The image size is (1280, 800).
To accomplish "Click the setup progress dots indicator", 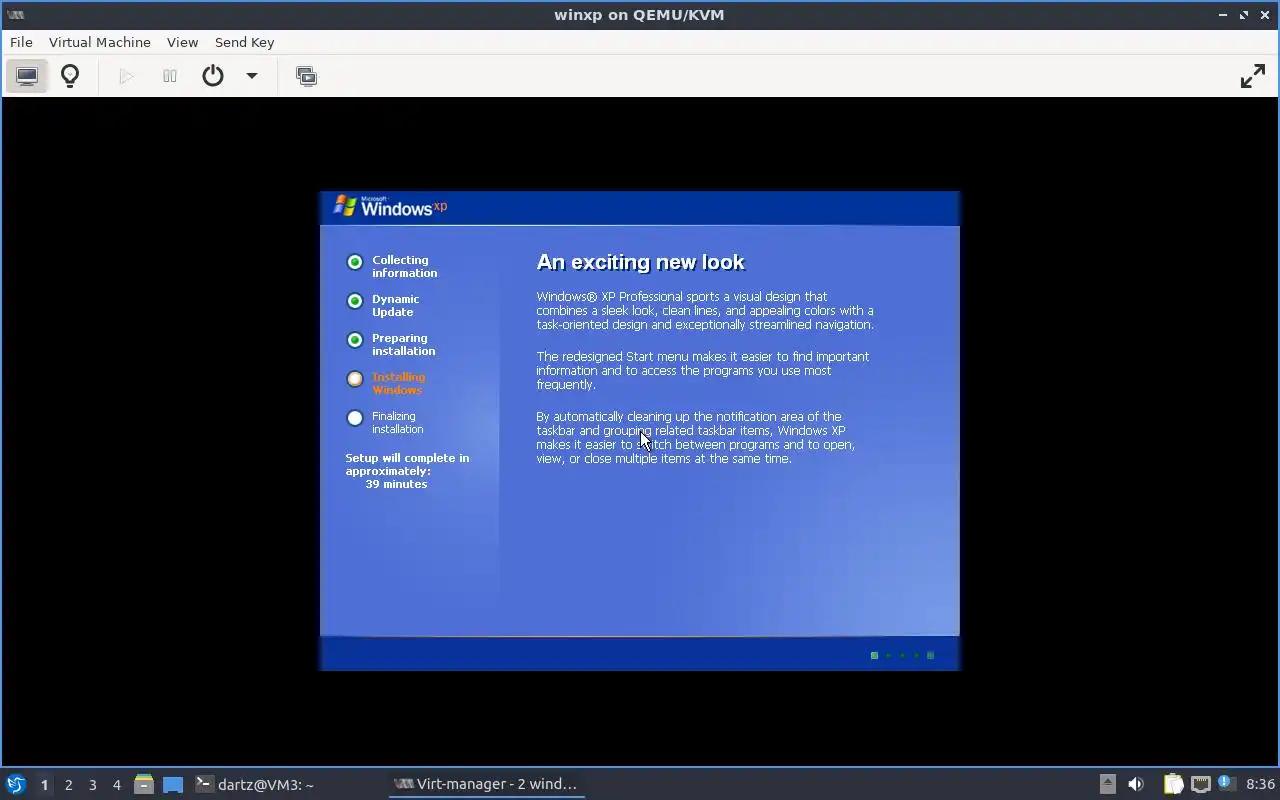I will click(902, 656).
